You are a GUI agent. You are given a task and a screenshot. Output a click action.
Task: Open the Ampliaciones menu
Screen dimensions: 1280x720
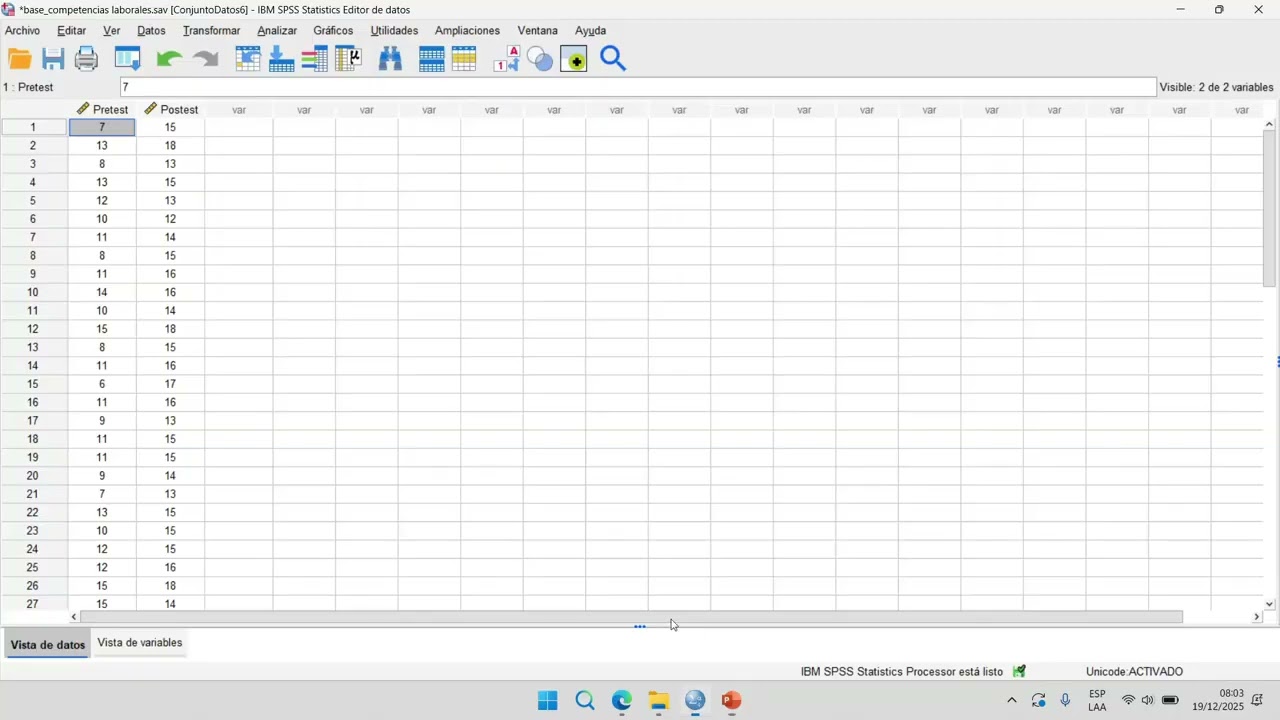coord(467,30)
